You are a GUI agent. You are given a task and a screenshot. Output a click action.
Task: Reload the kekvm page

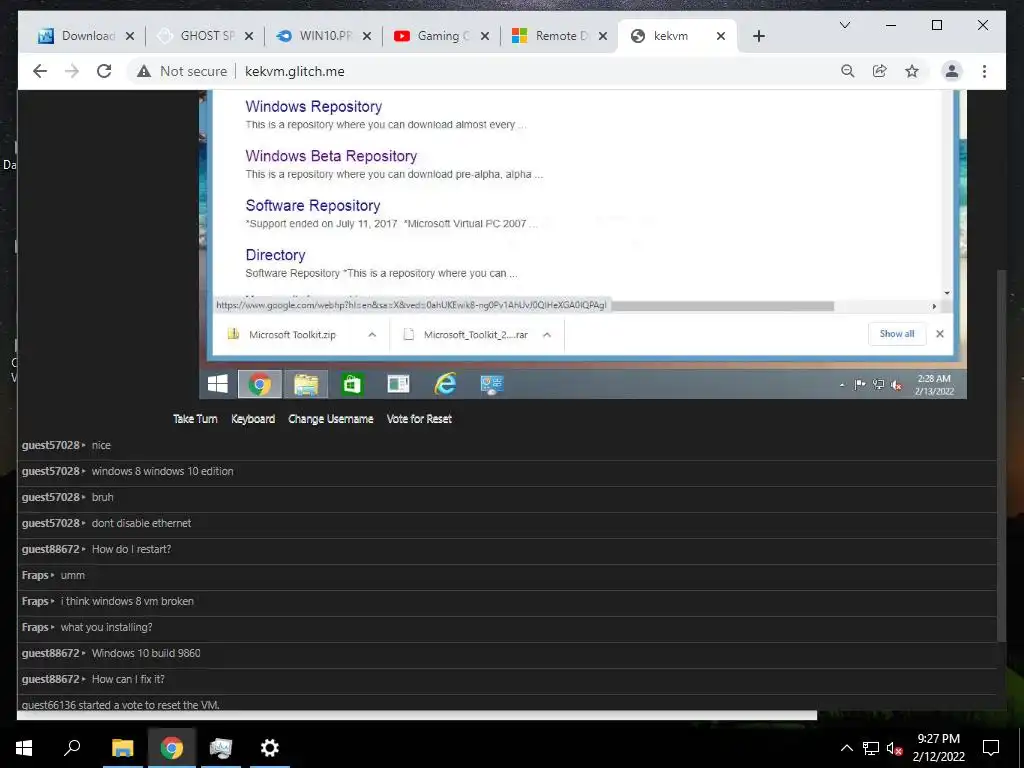(104, 71)
